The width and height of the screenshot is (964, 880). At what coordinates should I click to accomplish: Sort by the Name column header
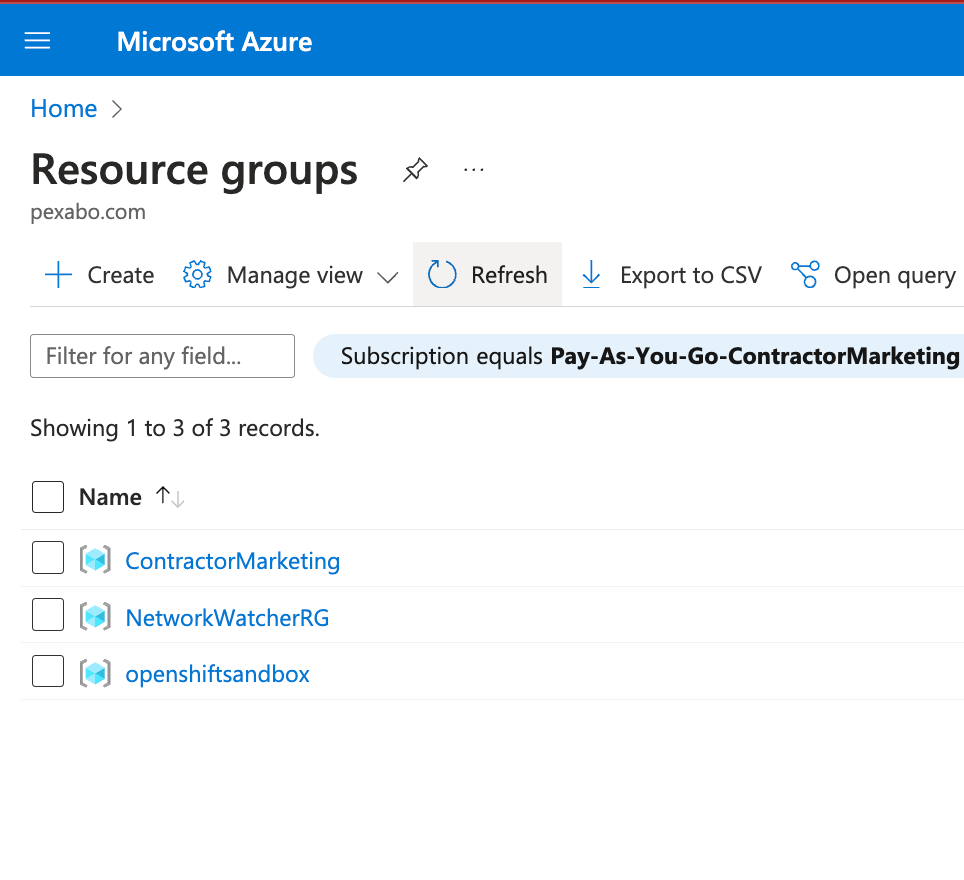111,497
